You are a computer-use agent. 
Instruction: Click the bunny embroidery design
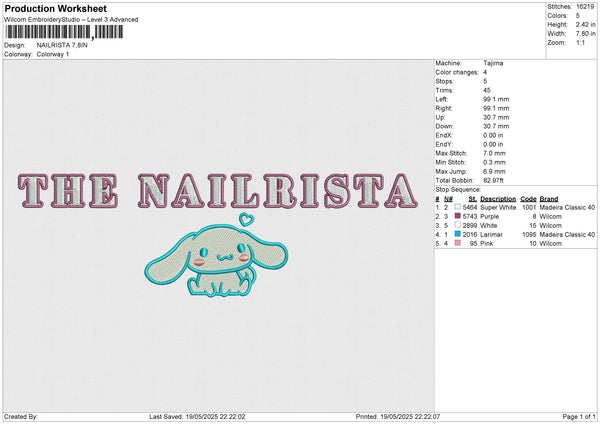point(217,259)
